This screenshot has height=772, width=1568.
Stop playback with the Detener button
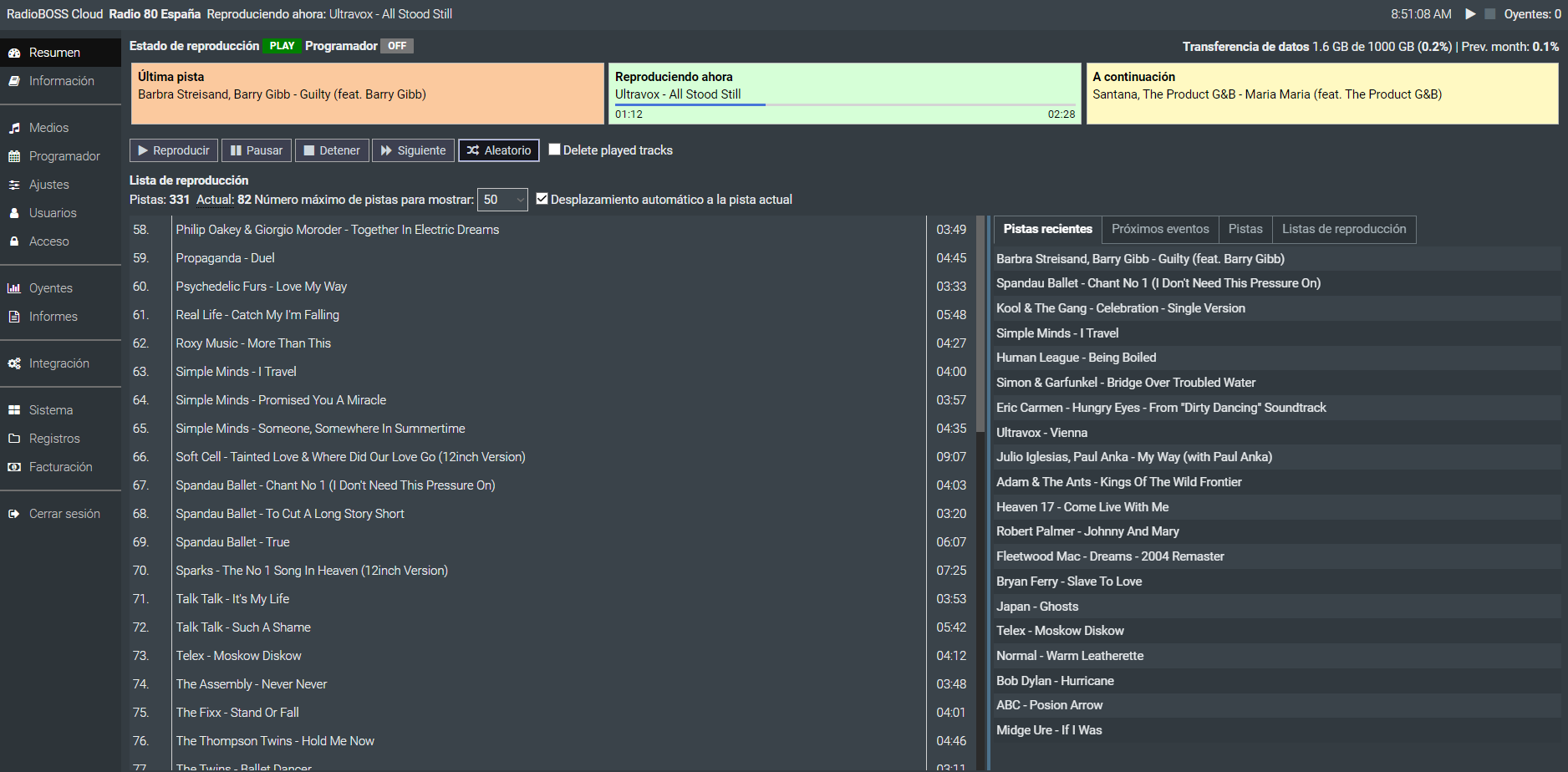(332, 150)
